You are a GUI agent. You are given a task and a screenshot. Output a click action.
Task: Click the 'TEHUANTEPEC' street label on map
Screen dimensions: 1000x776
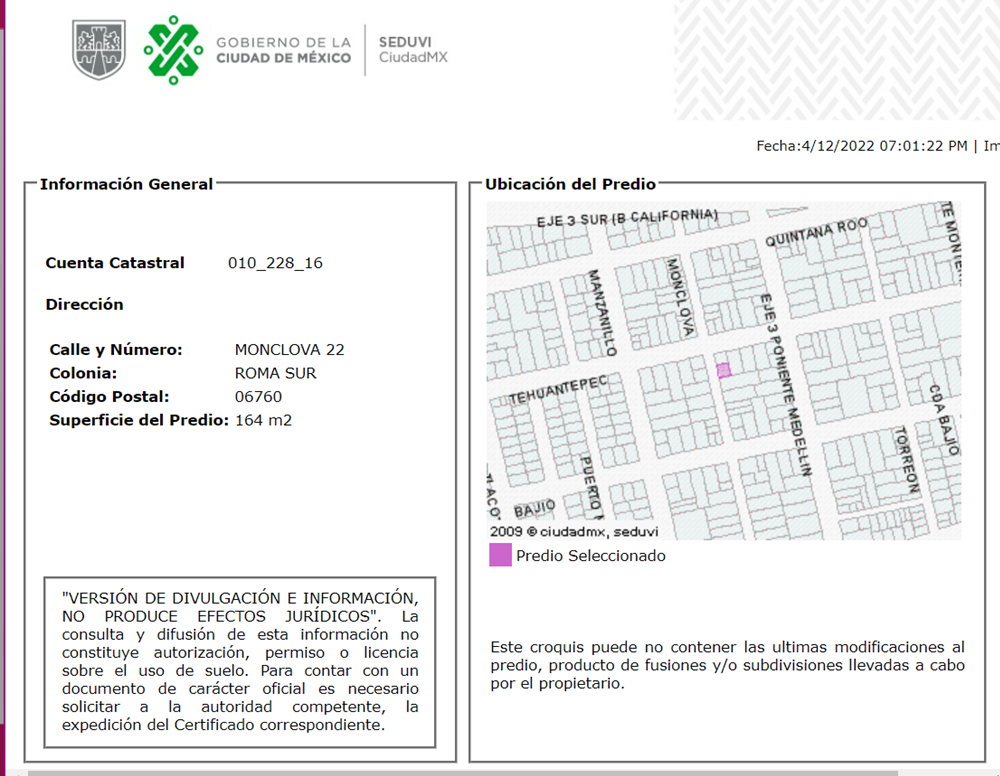pos(558,390)
